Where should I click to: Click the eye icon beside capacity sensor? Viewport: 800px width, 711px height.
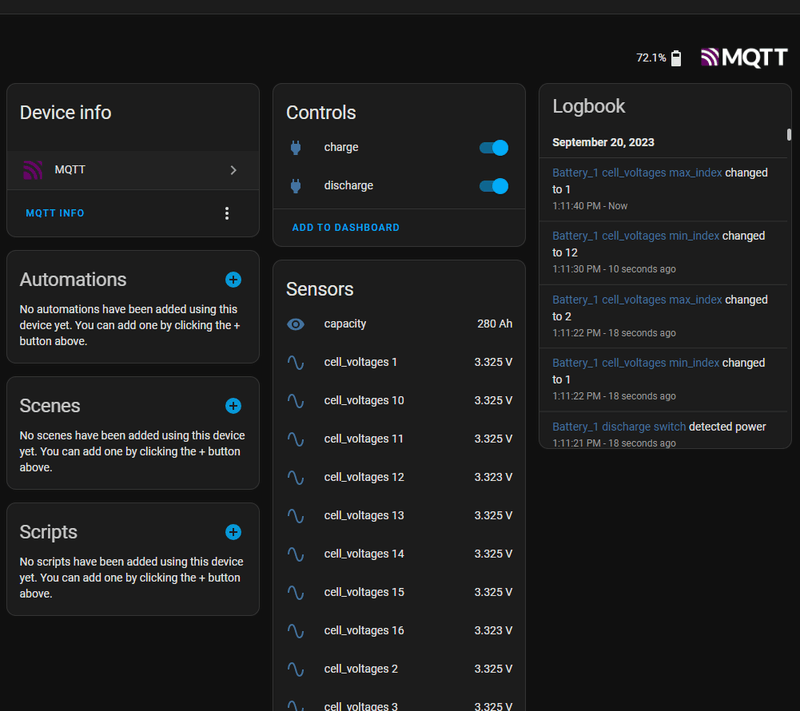point(296,324)
